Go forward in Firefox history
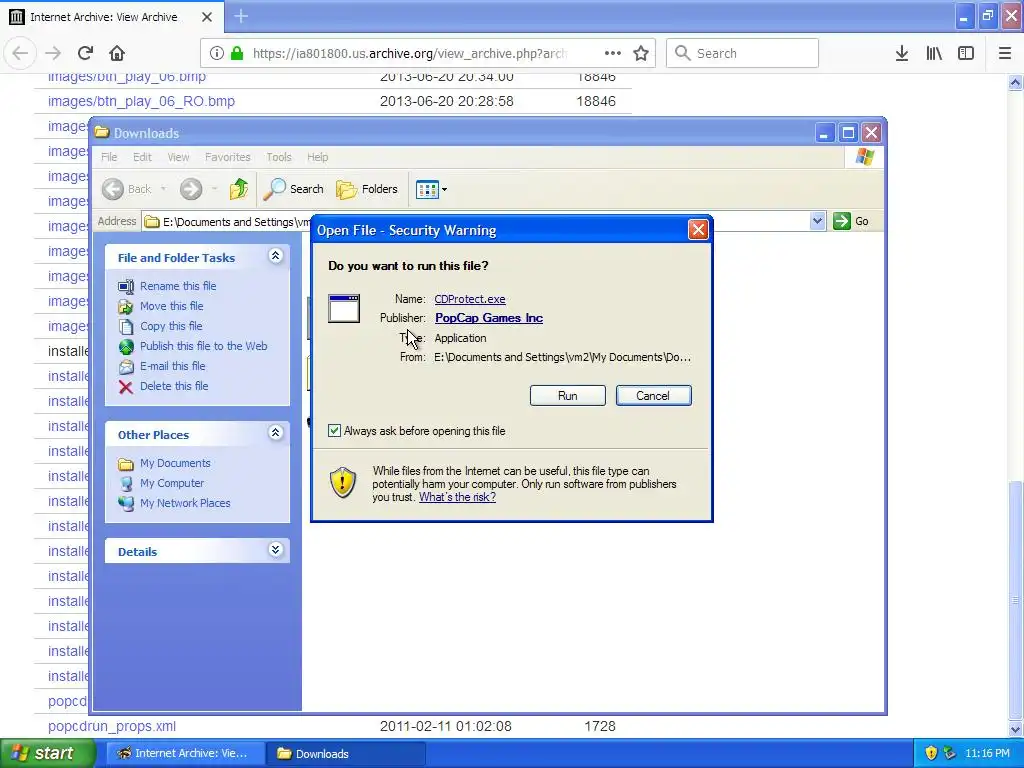This screenshot has height=768, width=1024. (x=53, y=54)
